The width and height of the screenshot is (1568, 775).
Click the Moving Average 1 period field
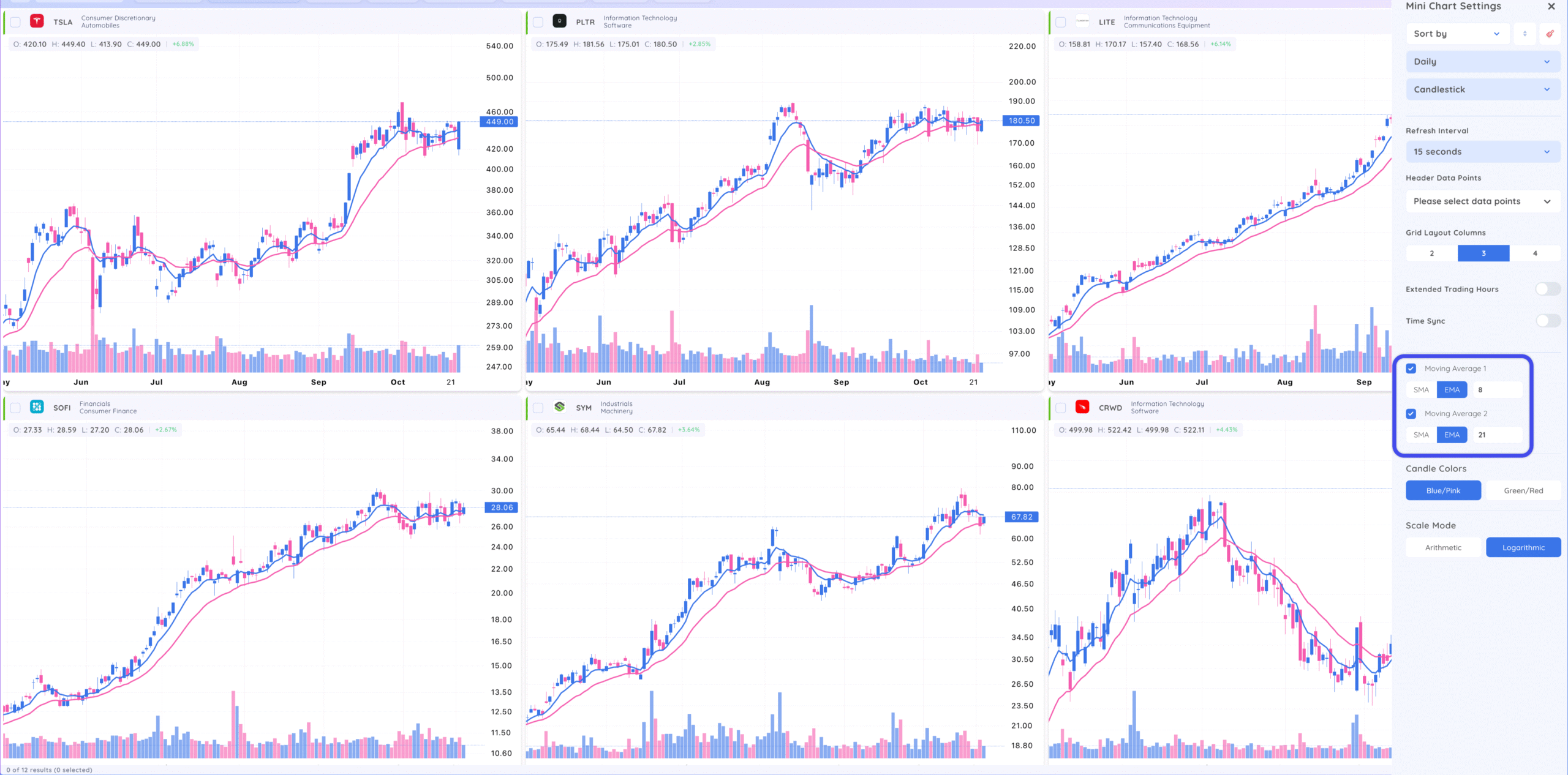coord(1498,390)
